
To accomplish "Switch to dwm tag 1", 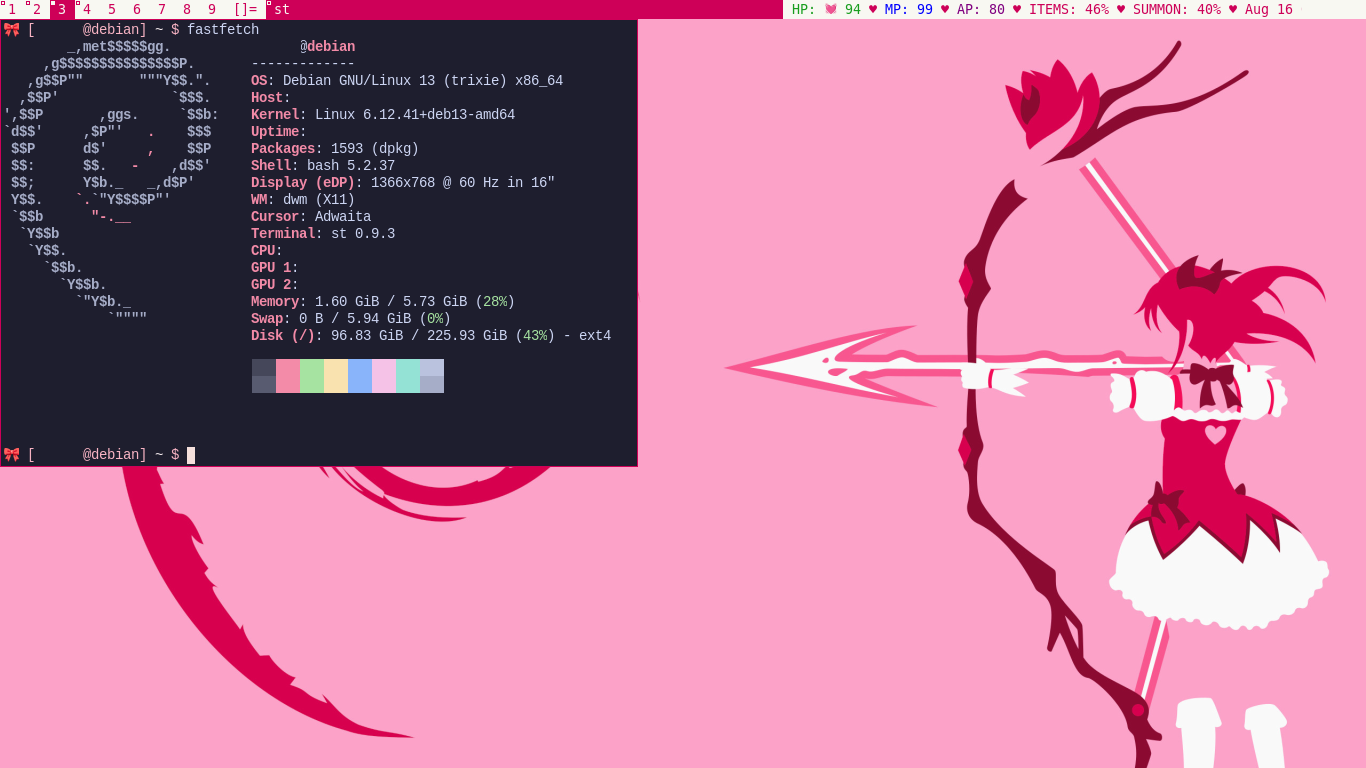I will pyautogui.click(x=12, y=9).
